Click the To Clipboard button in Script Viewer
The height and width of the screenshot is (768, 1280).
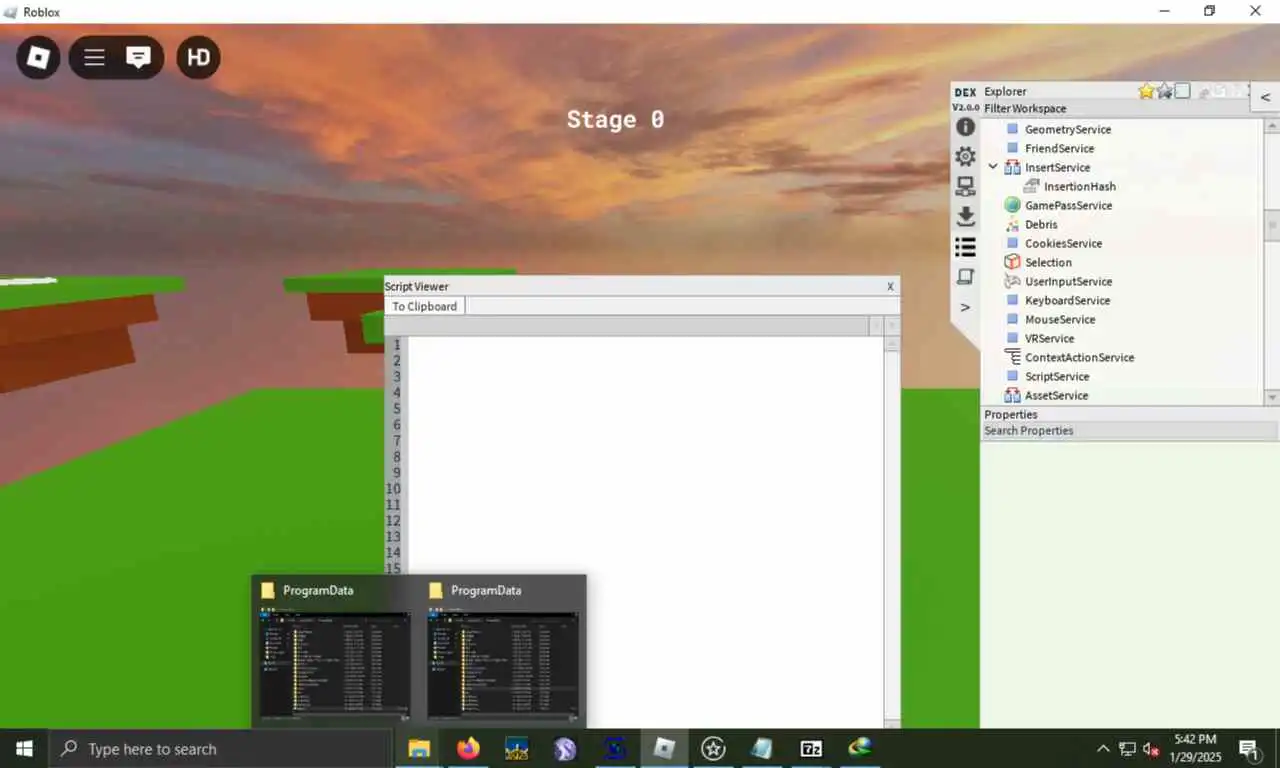(x=425, y=306)
